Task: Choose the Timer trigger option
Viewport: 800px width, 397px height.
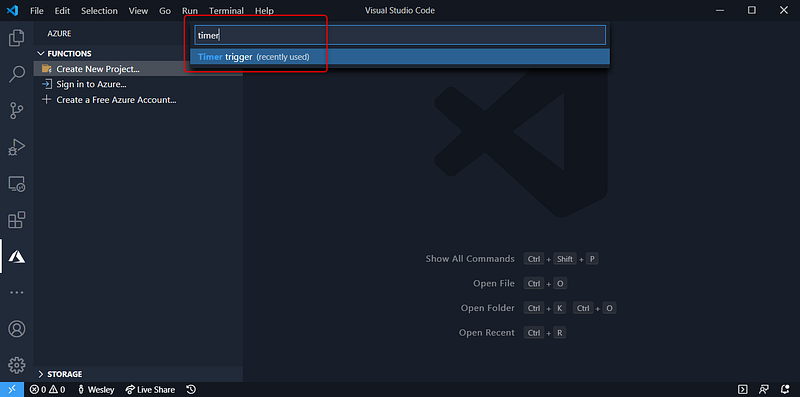Action: [x=400, y=57]
